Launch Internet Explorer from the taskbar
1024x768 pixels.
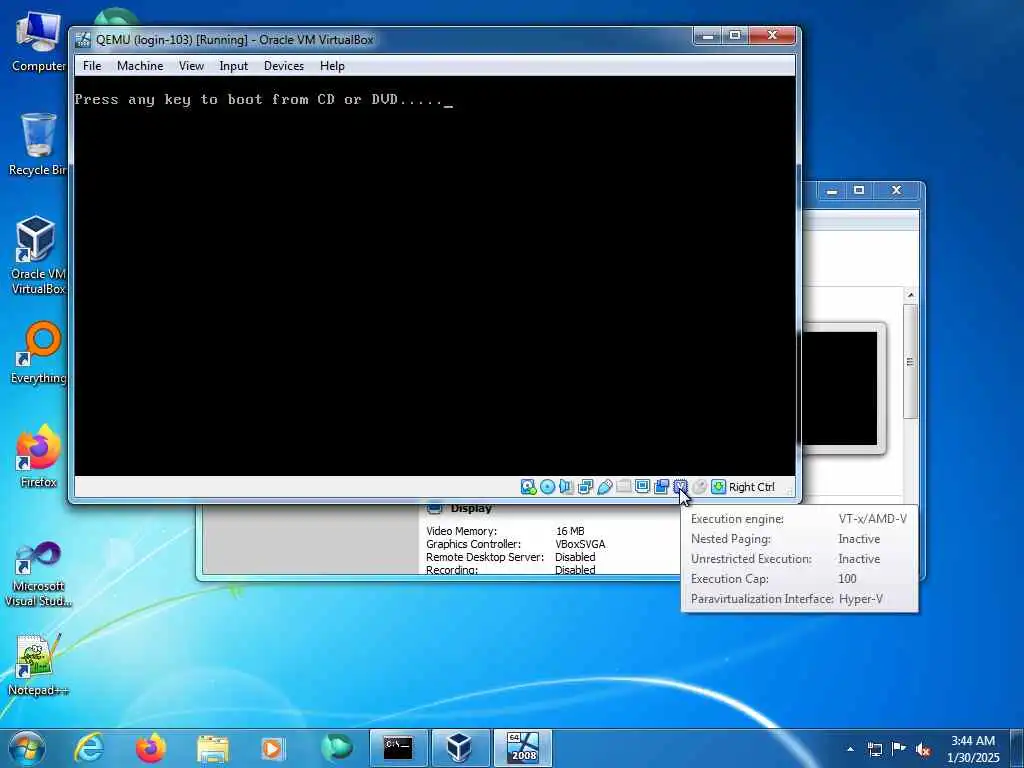coord(89,748)
